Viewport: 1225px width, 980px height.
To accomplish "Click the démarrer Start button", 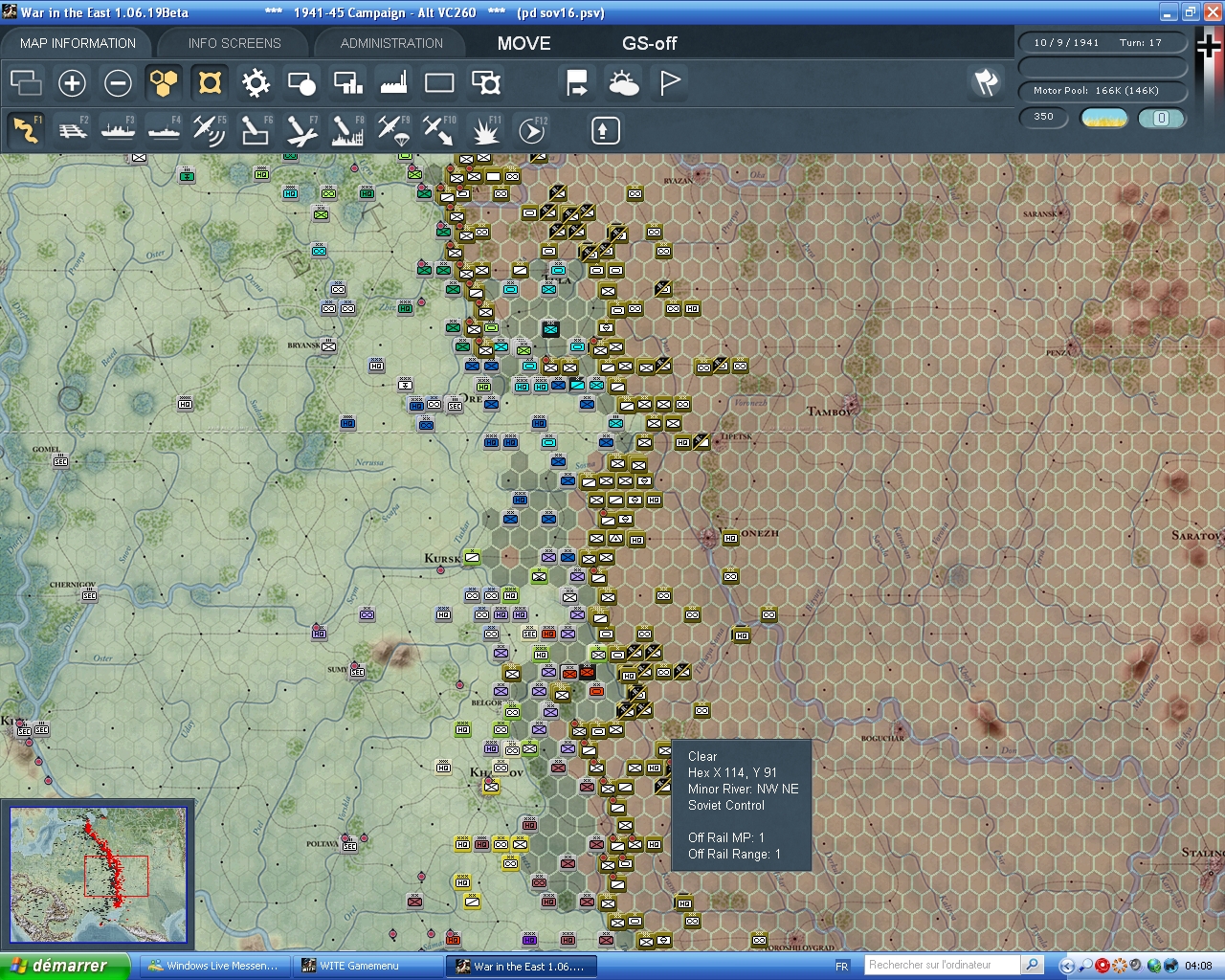I will coord(63,966).
